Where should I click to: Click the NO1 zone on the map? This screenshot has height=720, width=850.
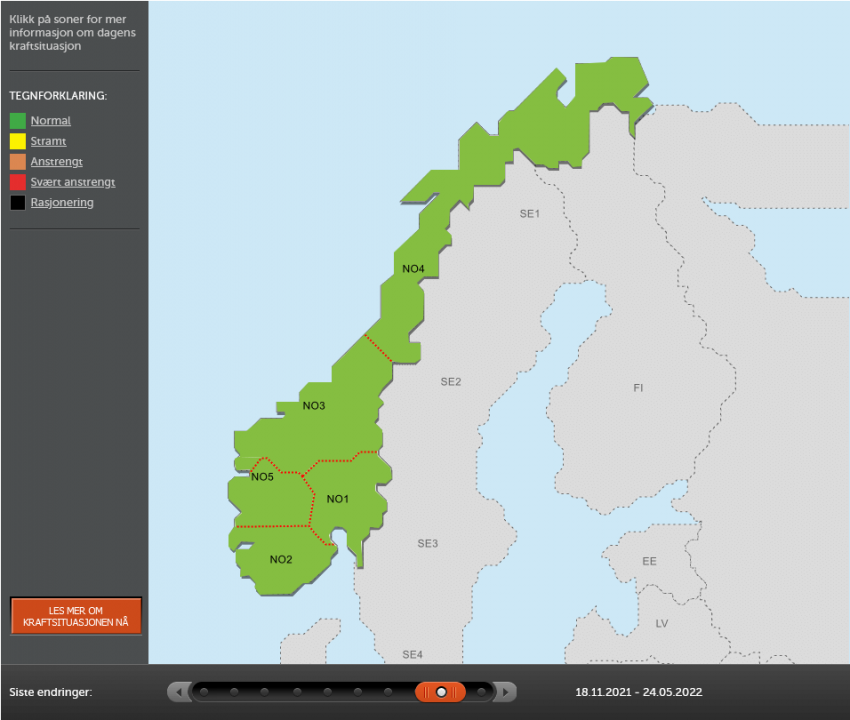click(337, 497)
